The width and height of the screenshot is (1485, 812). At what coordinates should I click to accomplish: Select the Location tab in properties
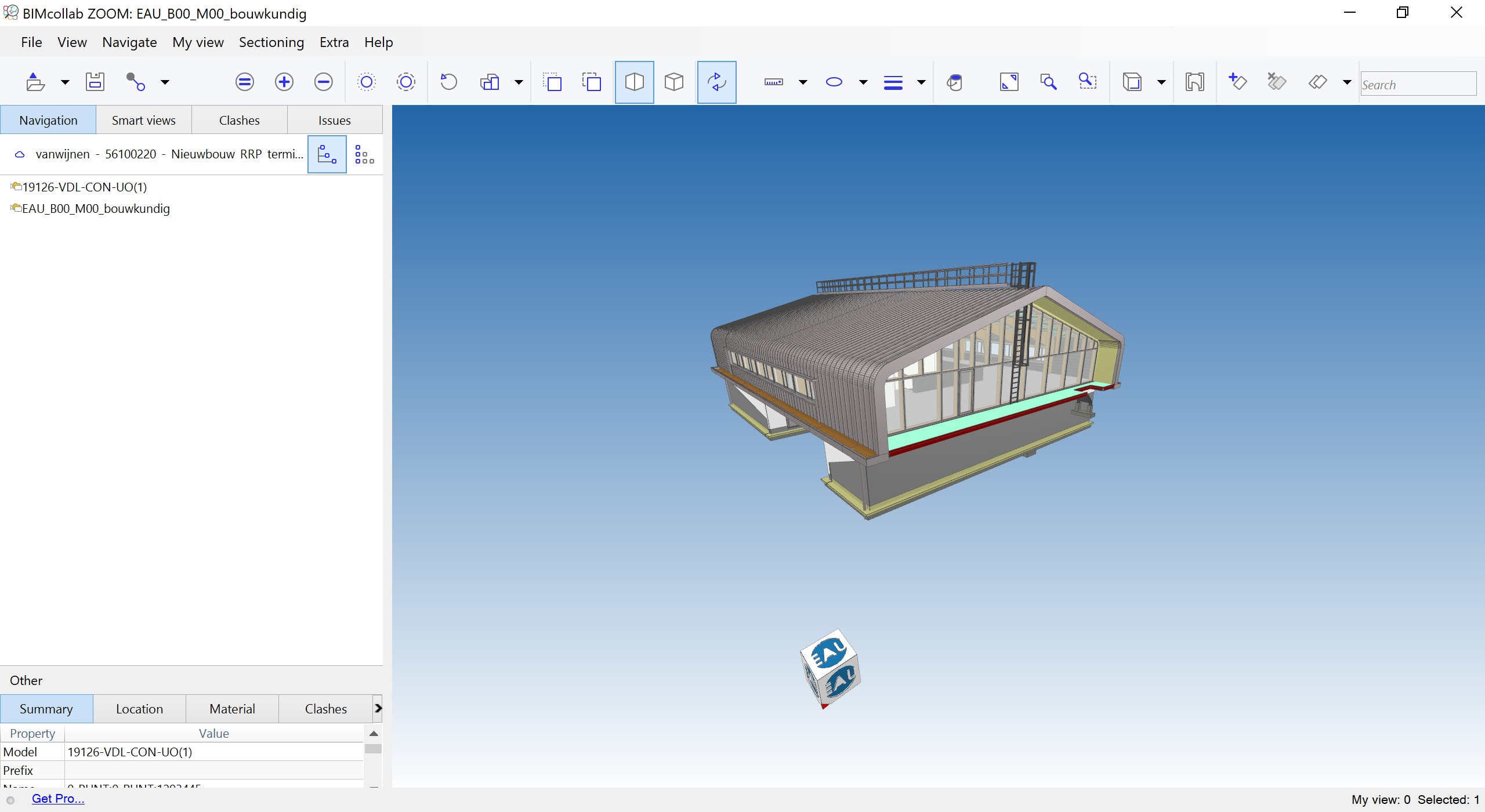tap(140, 708)
